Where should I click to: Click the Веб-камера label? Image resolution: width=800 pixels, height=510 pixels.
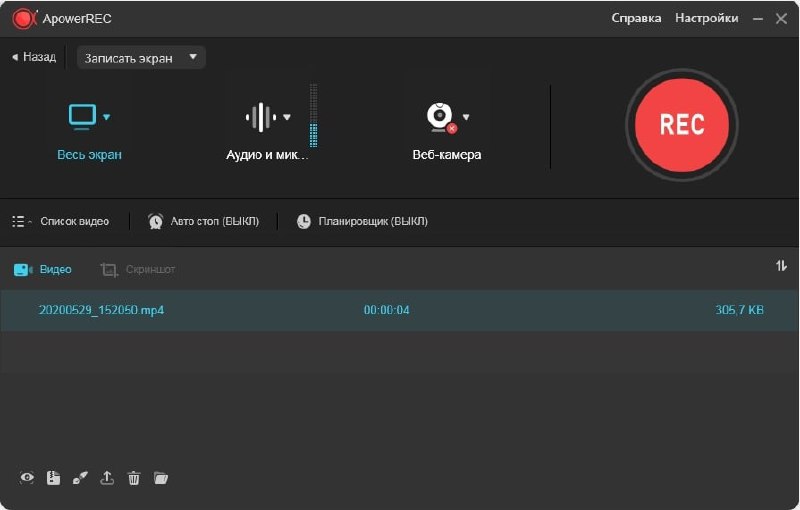point(446,155)
